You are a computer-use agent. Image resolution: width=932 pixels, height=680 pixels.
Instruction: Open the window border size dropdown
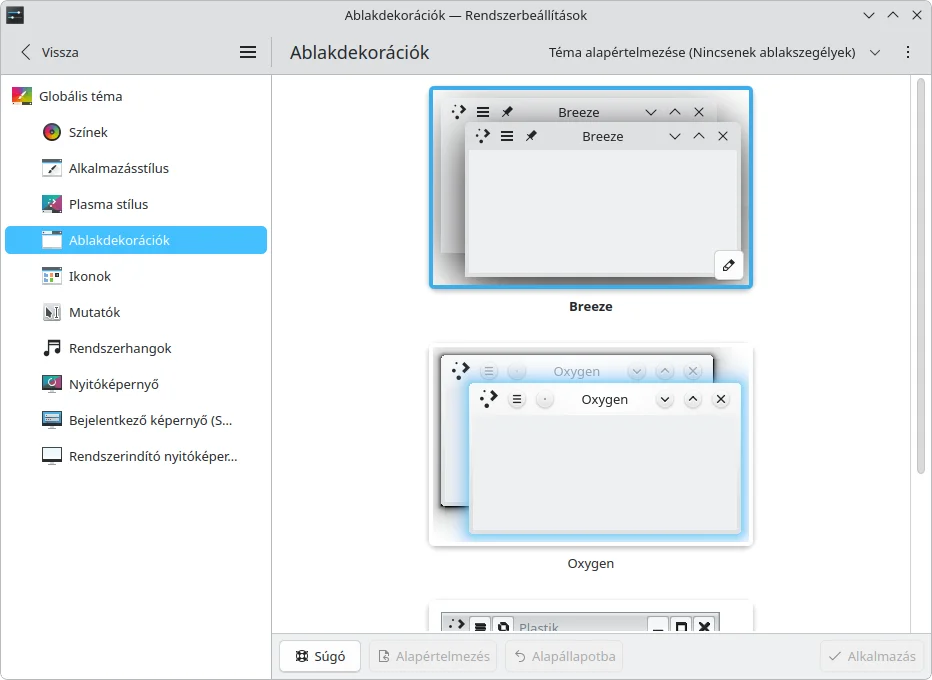point(714,52)
